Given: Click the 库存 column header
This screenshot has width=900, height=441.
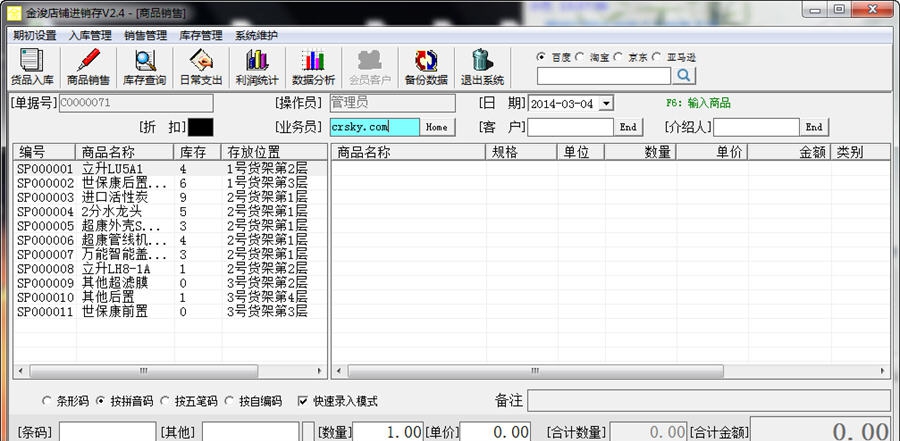Looking at the screenshot, I should click(x=197, y=152).
